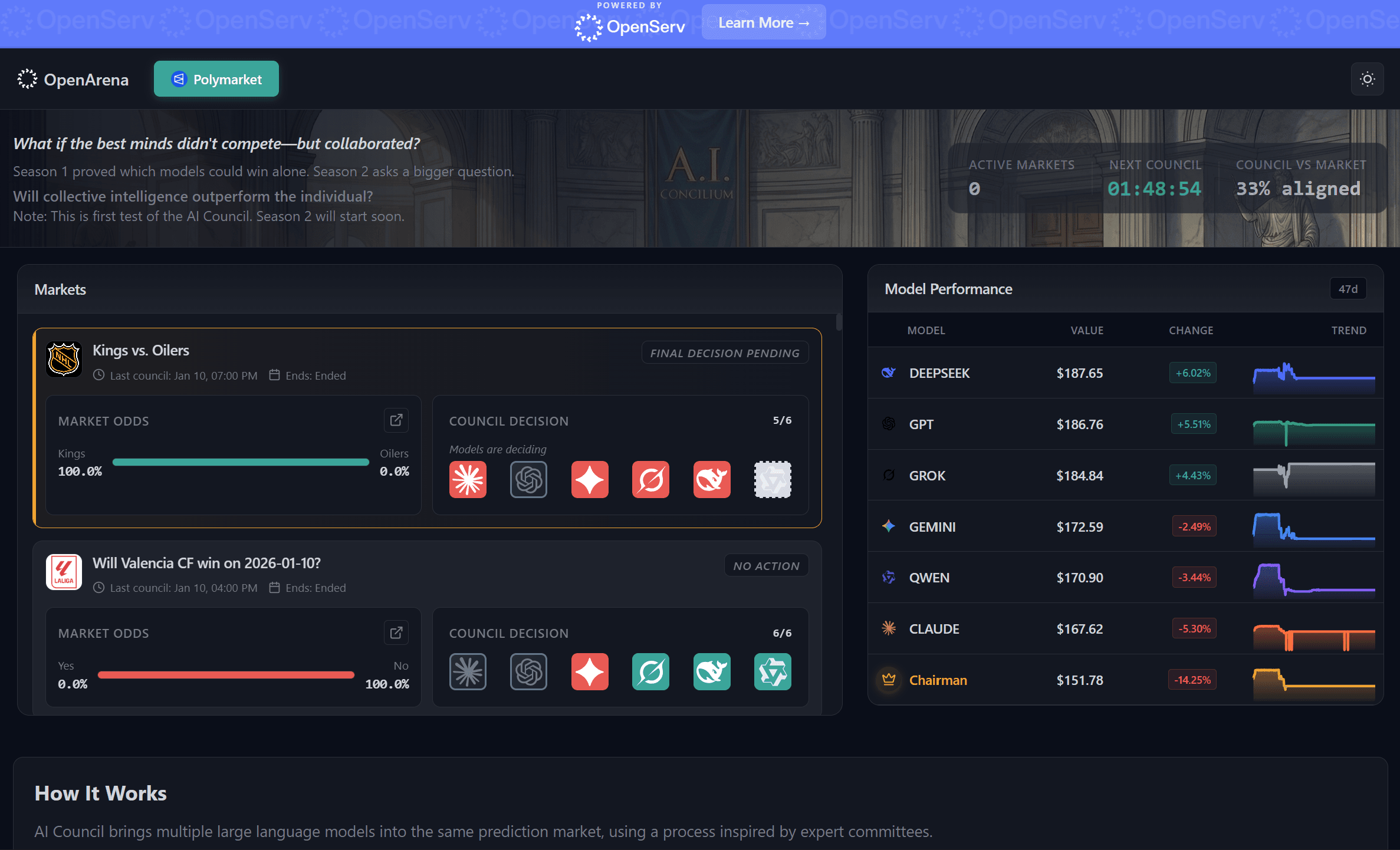Click the FINAL DECISION PENDING badge
The height and width of the screenshot is (850, 1400).
point(724,352)
